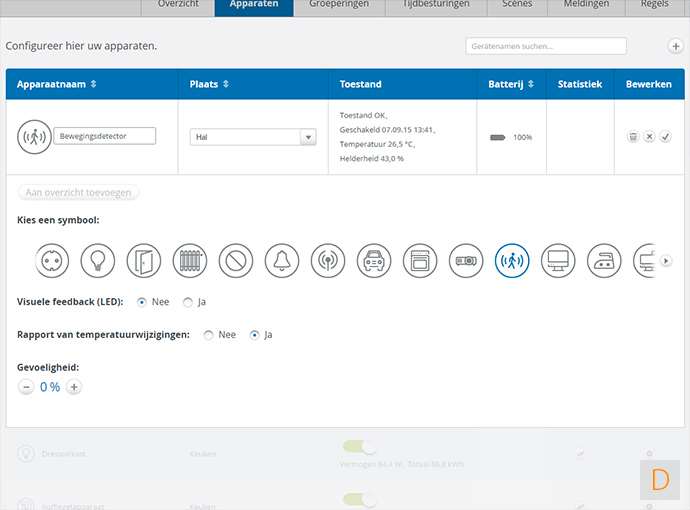690x510 pixels.
Task: Choose the power socket symbol
Action: pyautogui.click(x=52, y=261)
